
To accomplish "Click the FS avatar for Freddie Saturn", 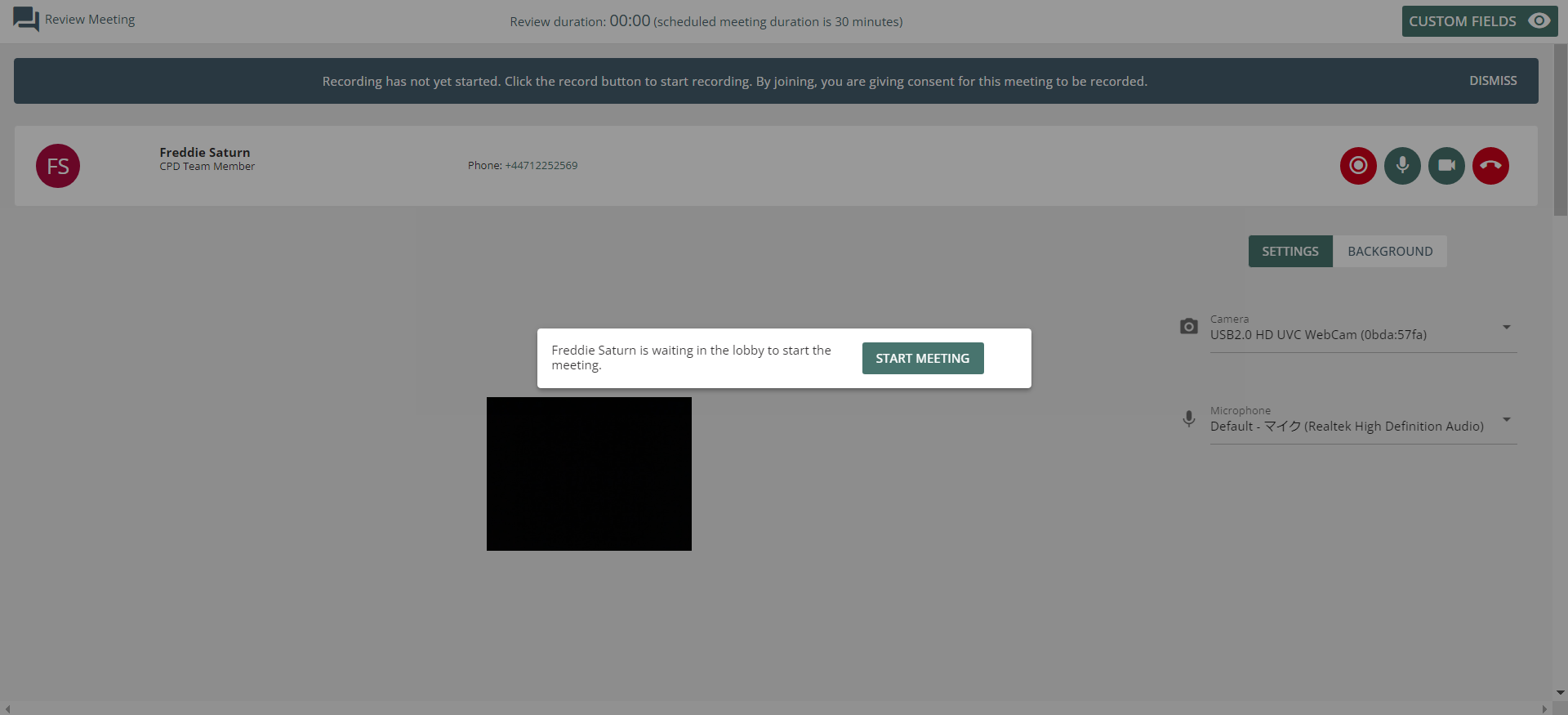I will click(x=58, y=166).
